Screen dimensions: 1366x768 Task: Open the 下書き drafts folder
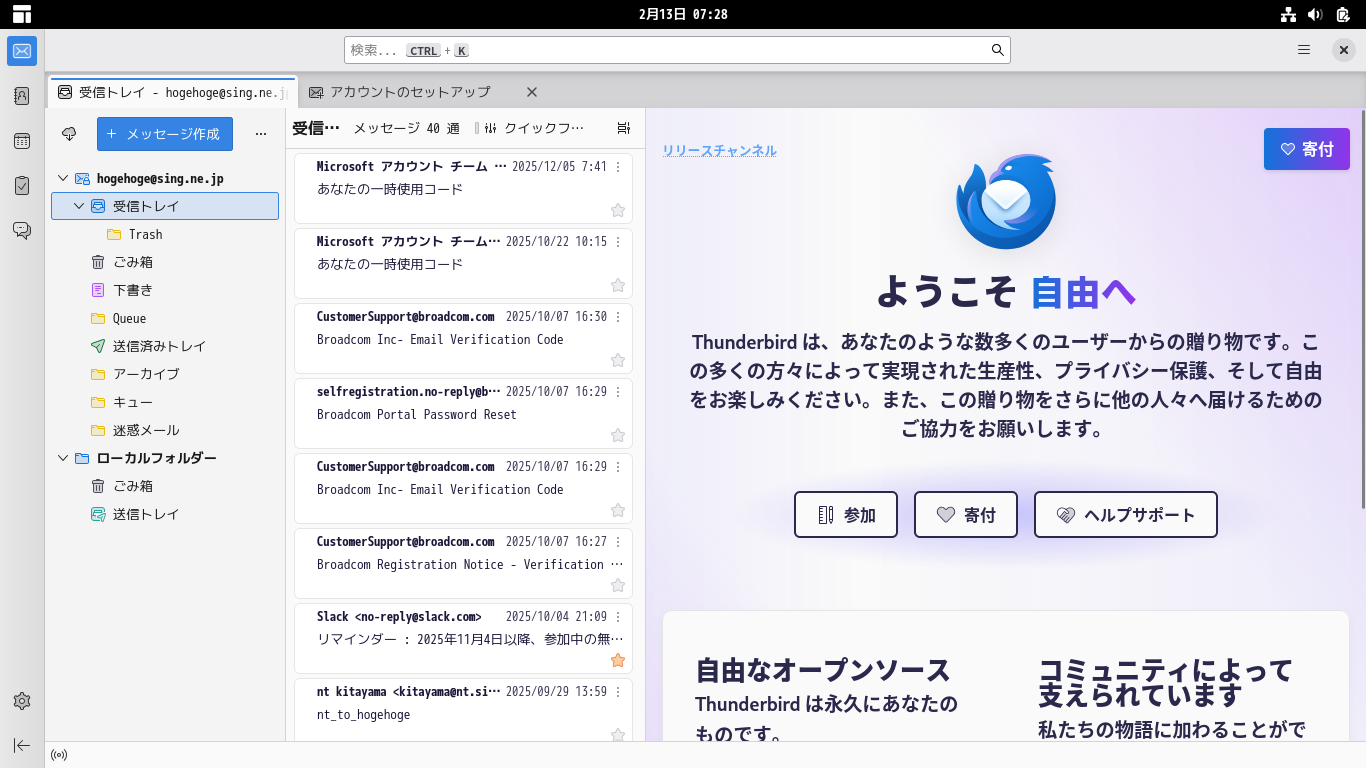pos(165,290)
